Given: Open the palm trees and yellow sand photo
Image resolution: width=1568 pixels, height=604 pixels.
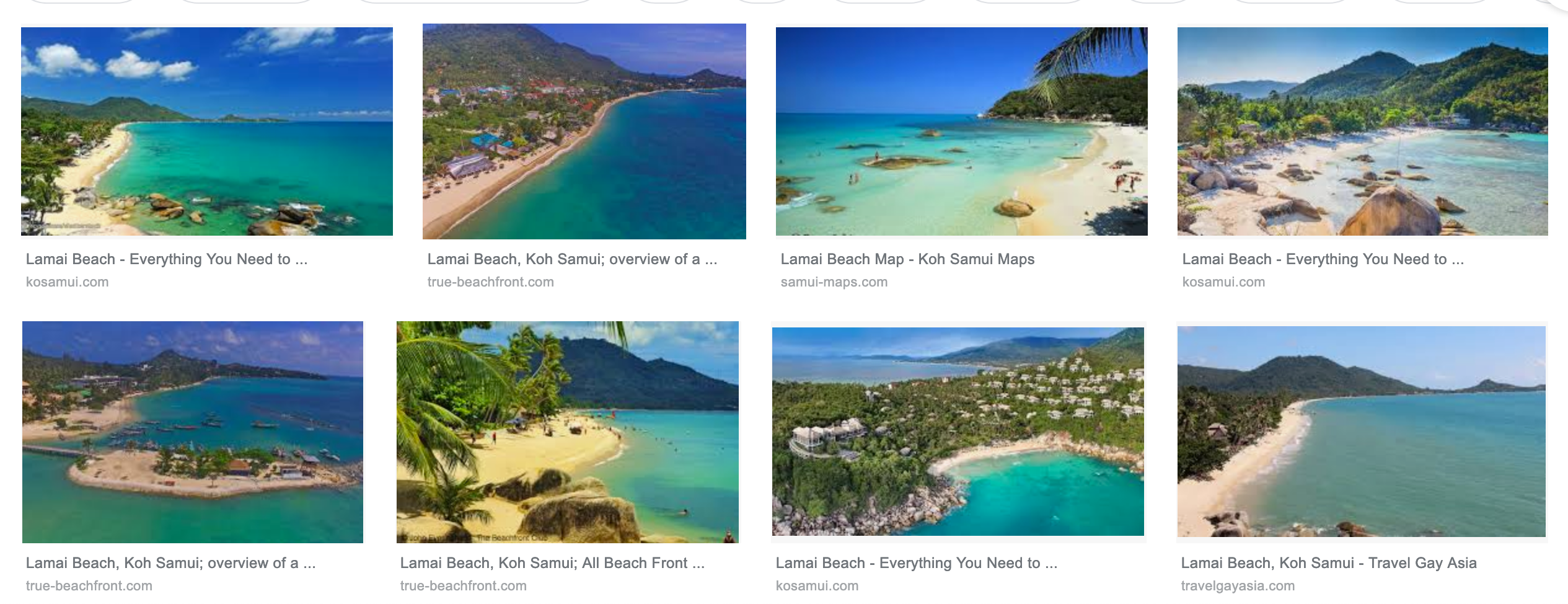Looking at the screenshot, I should point(568,432).
